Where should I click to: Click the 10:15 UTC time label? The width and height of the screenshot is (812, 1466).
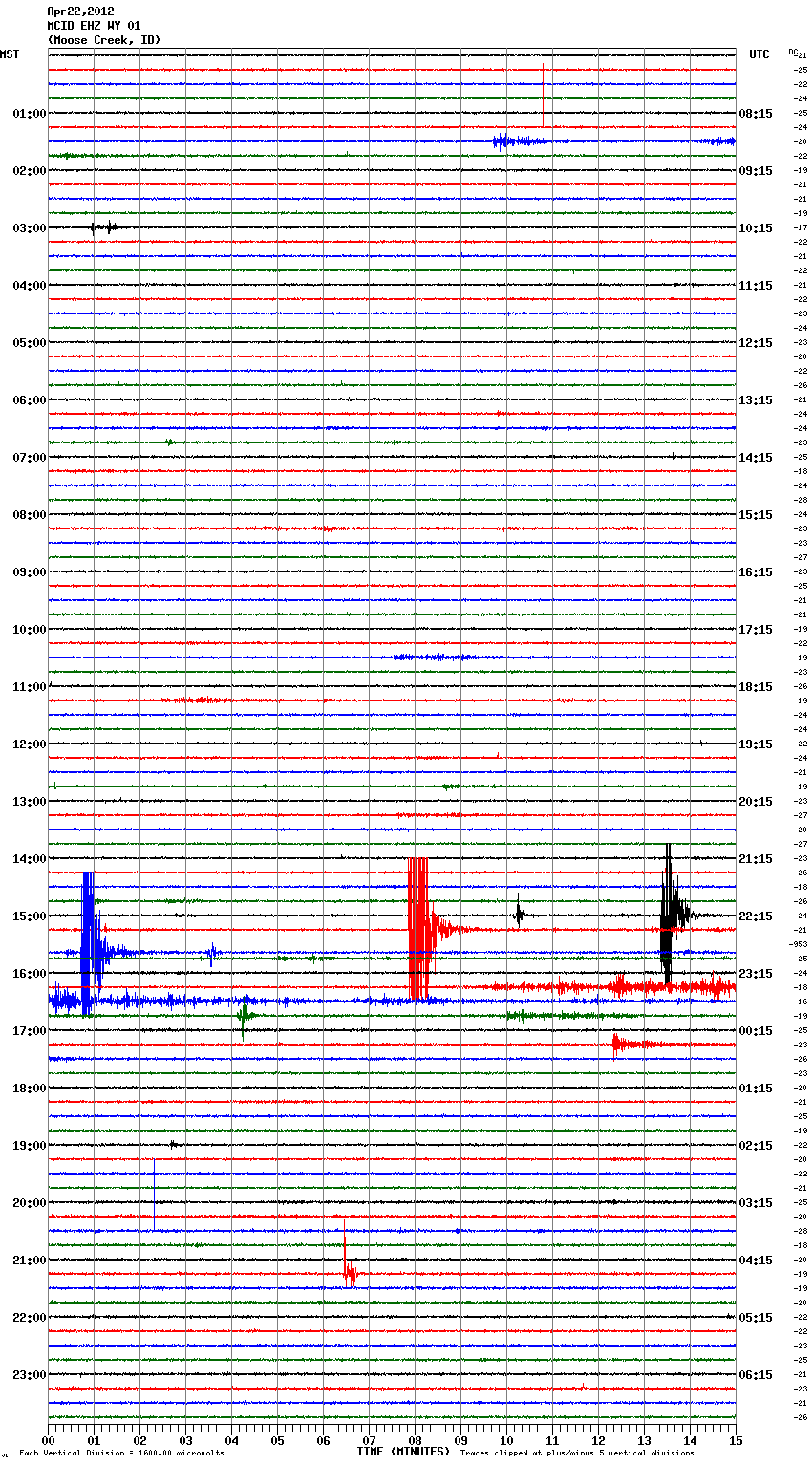coord(756,227)
